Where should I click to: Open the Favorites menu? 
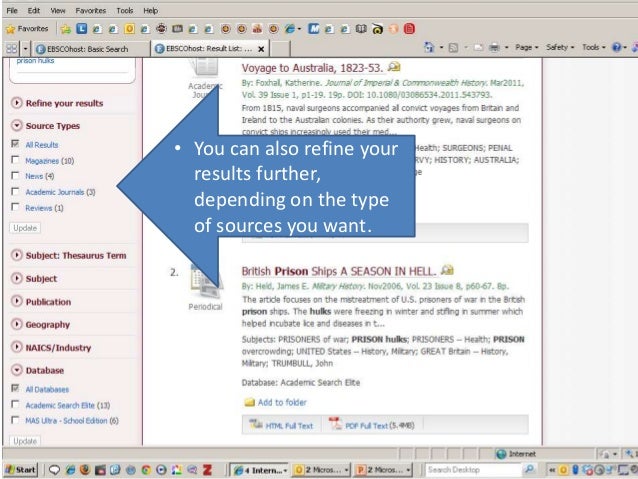coord(90,11)
